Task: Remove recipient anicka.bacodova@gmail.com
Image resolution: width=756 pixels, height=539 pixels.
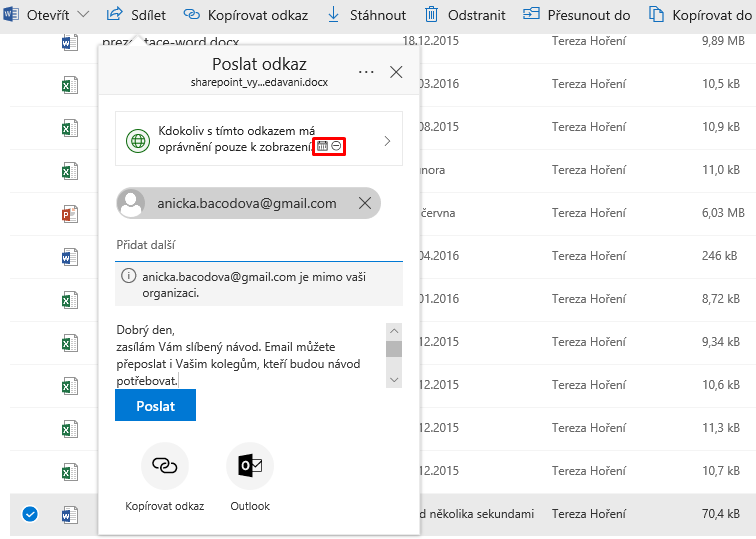Action: [x=365, y=203]
